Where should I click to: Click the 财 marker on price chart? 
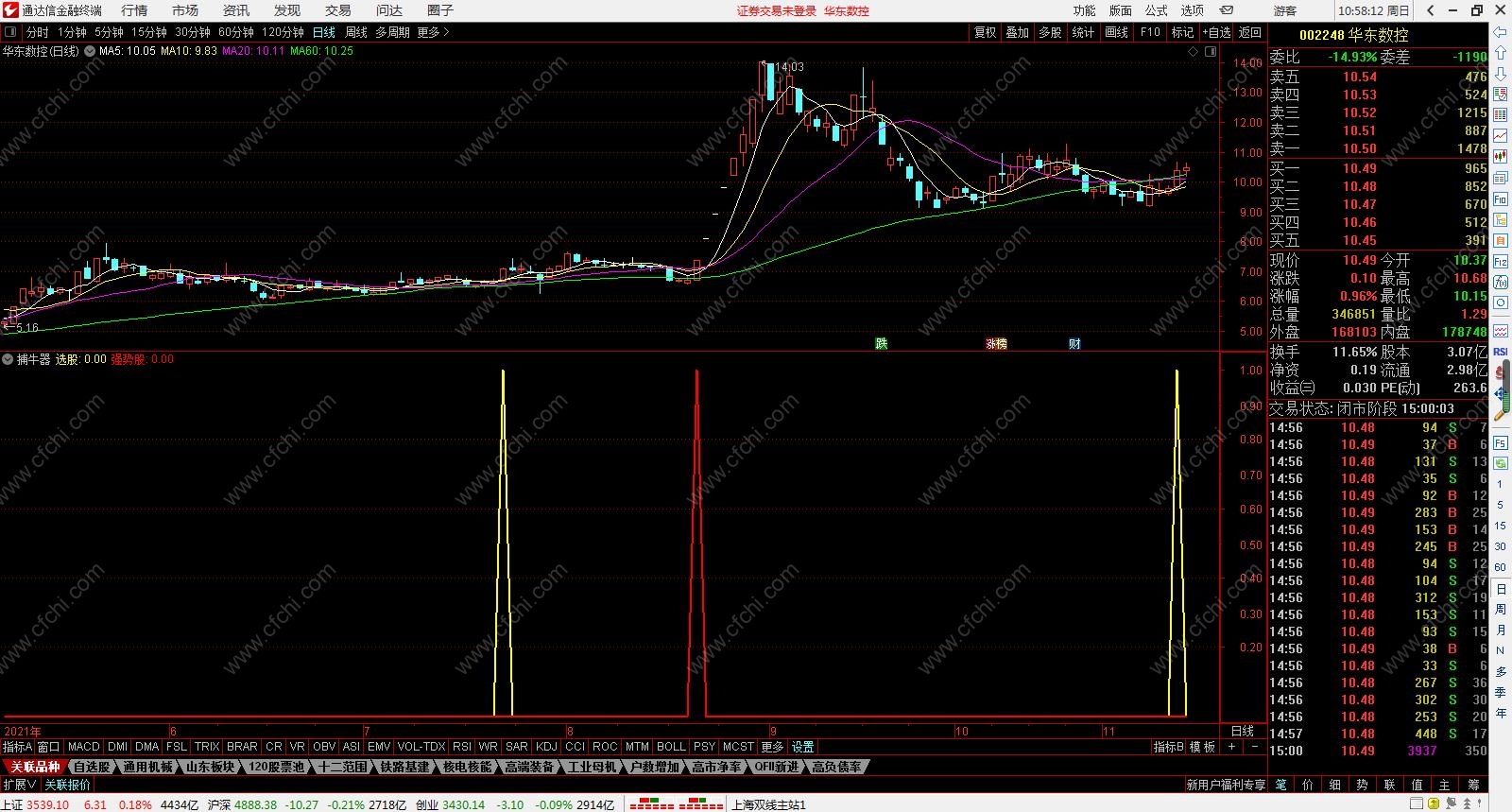1074,343
